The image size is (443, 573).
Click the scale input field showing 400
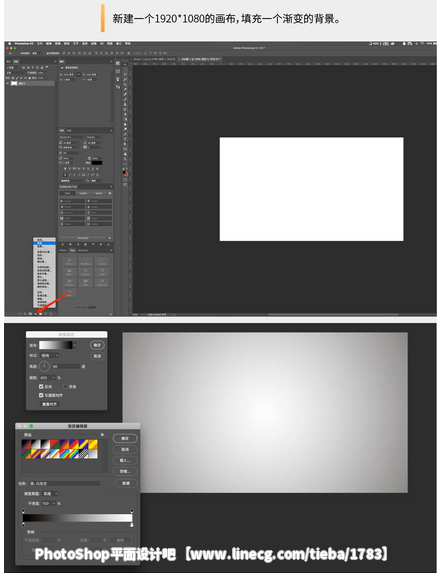click(45, 378)
